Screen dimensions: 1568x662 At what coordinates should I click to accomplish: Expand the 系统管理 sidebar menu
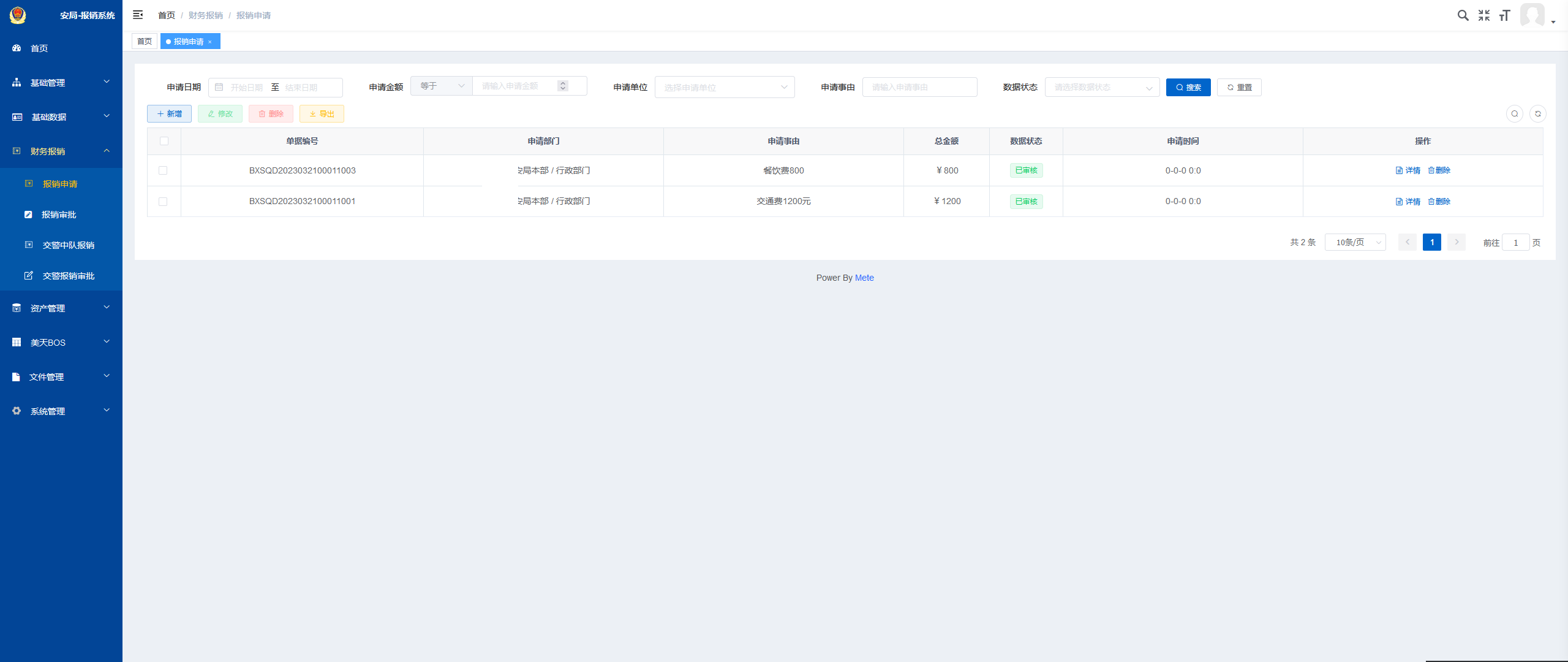pyautogui.click(x=61, y=411)
